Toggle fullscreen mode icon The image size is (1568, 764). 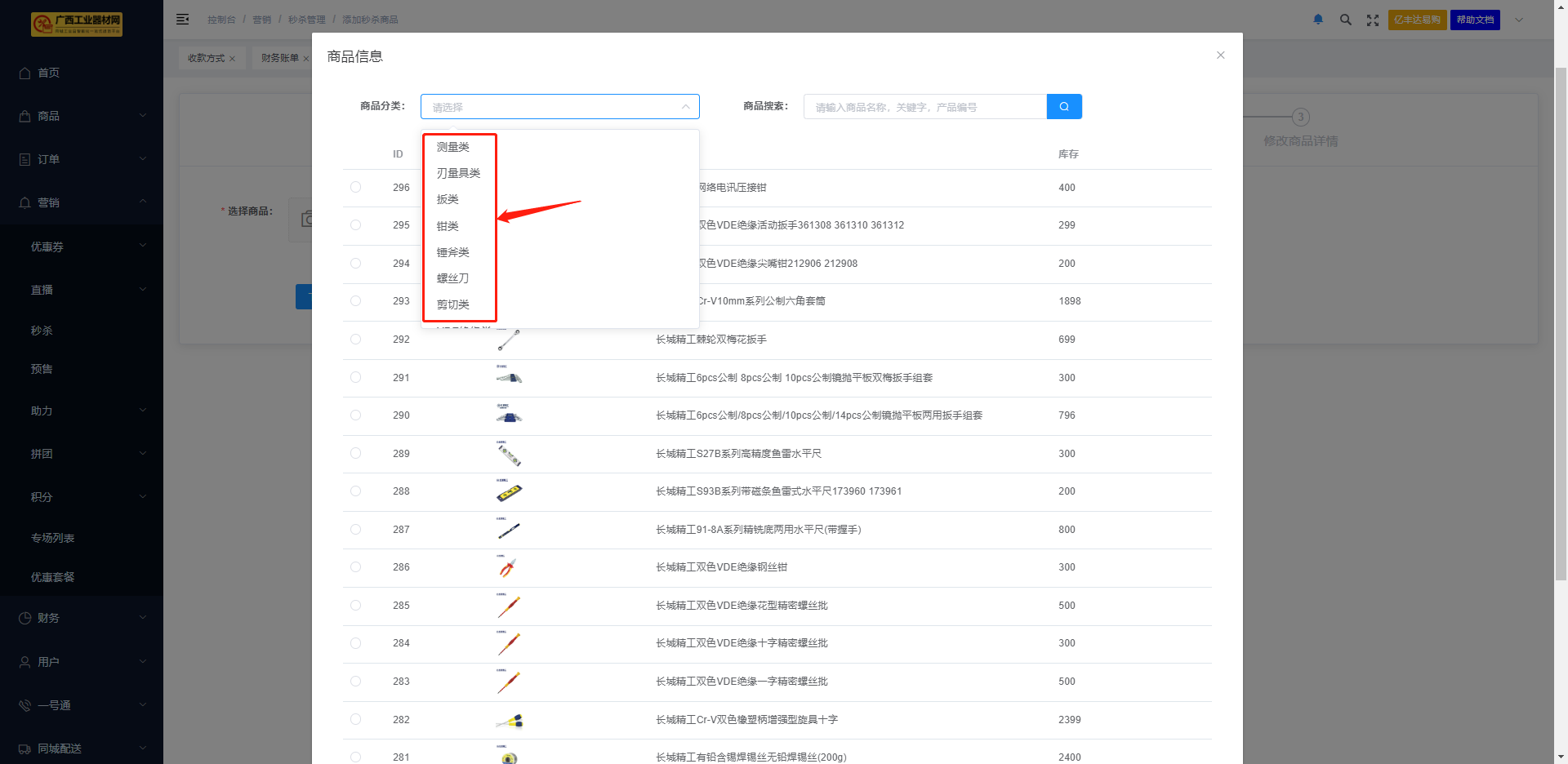point(1373,20)
